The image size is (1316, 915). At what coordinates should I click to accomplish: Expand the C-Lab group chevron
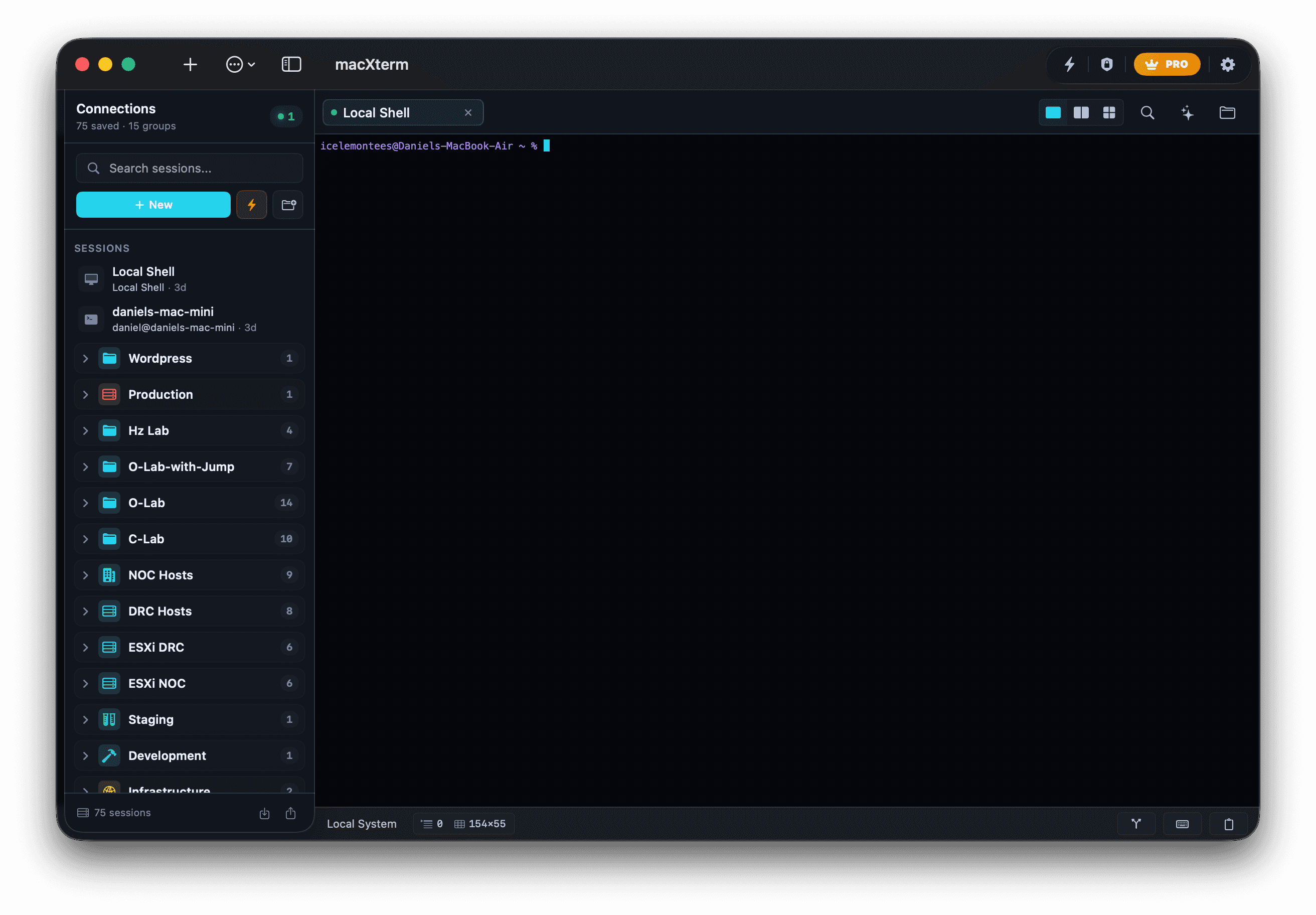[85, 539]
